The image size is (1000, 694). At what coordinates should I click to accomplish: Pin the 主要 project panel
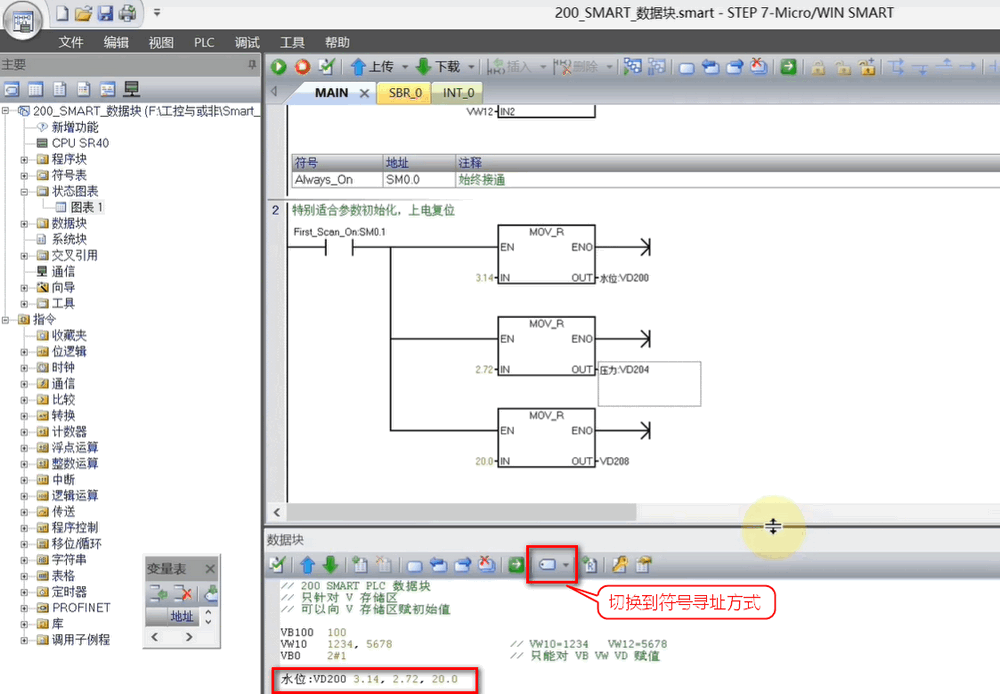[252, 64]
